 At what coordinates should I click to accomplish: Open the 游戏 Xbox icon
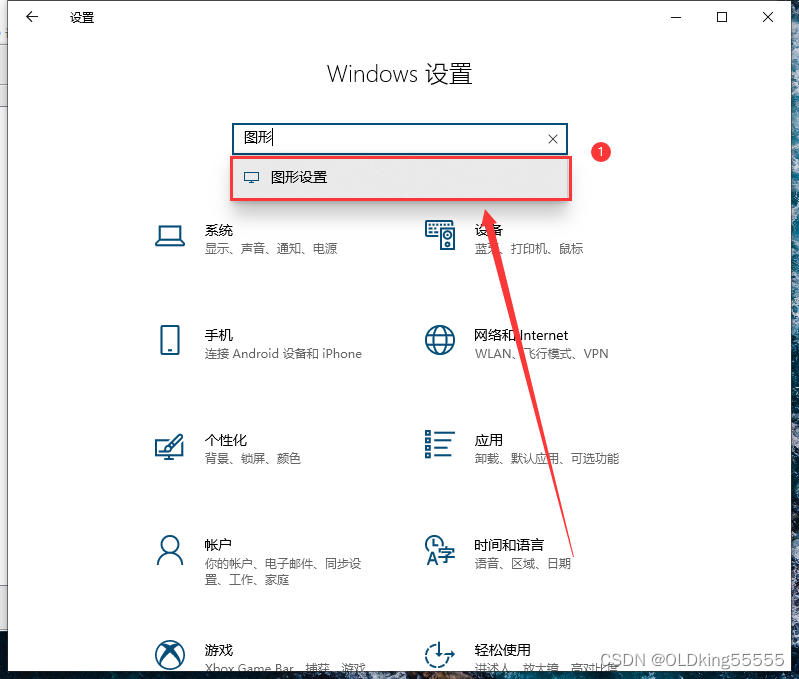pyautogui.click(x=170, y=655)
